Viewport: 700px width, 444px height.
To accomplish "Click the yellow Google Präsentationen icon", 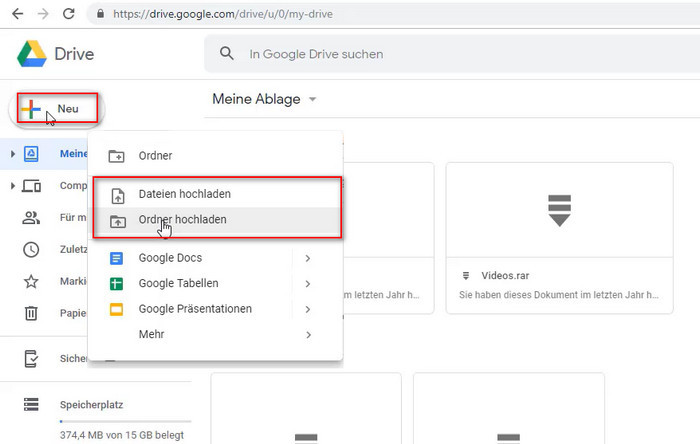I will pos(117,309).
